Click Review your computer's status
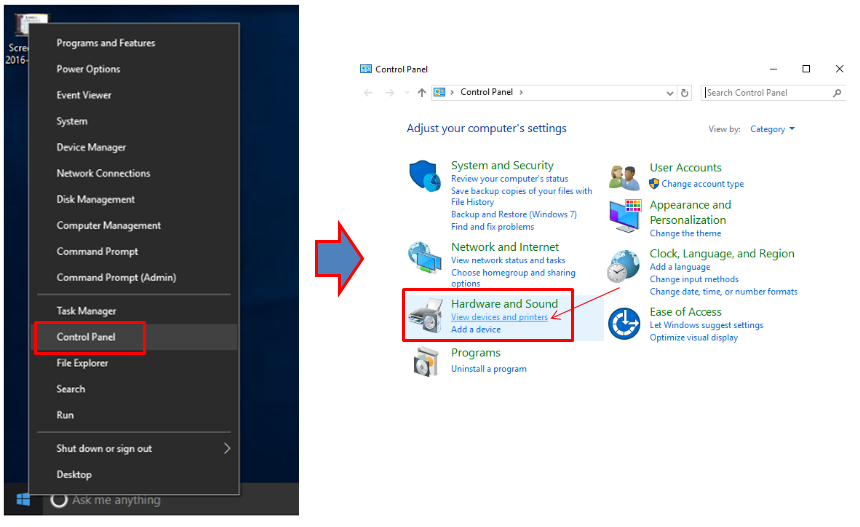The height and width of the screenshot is (527, 860). pyautogui.click(x=510, y=179)
